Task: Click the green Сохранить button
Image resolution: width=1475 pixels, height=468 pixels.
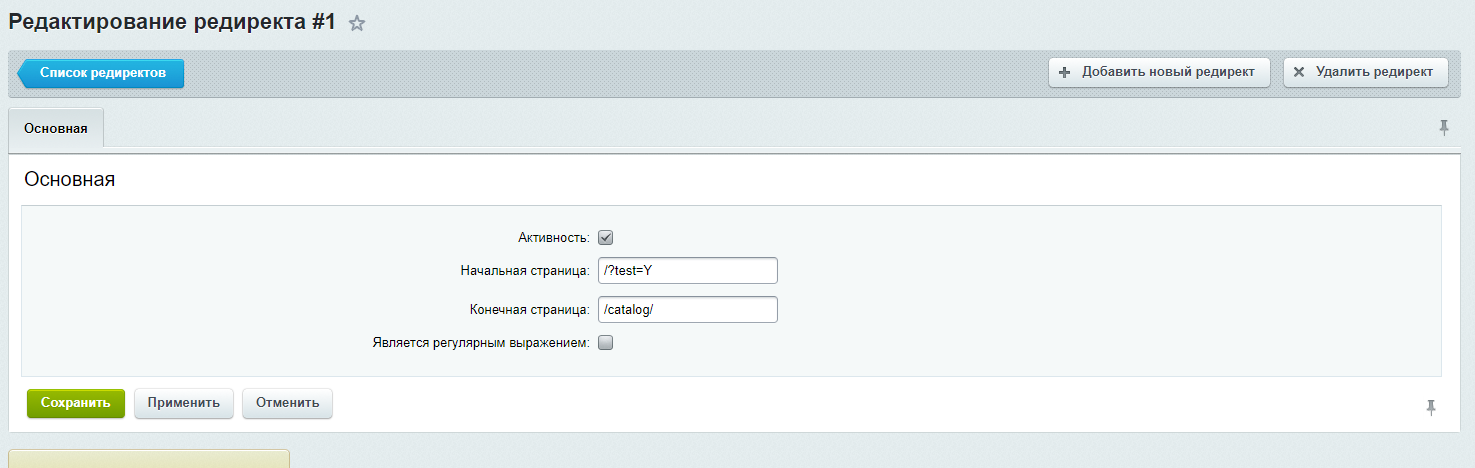Action: point(76,403)
